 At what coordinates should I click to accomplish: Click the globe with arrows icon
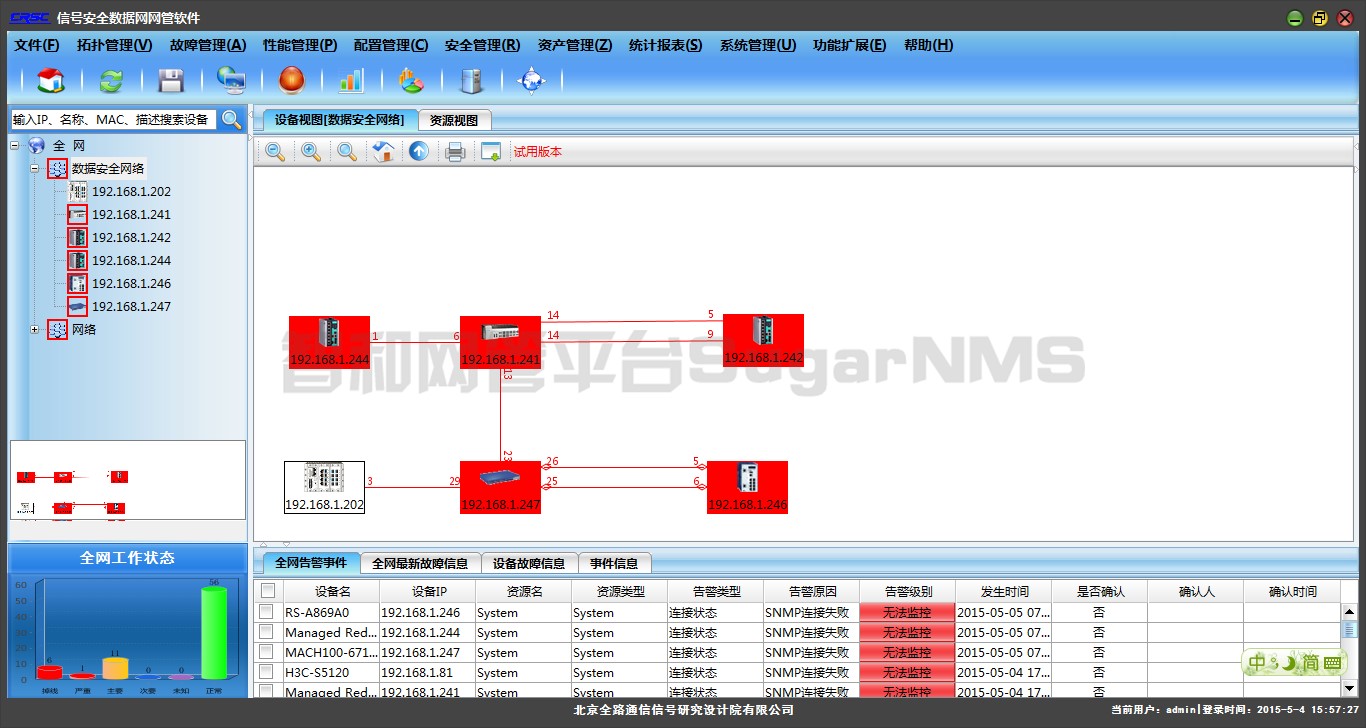click(531, 81)
